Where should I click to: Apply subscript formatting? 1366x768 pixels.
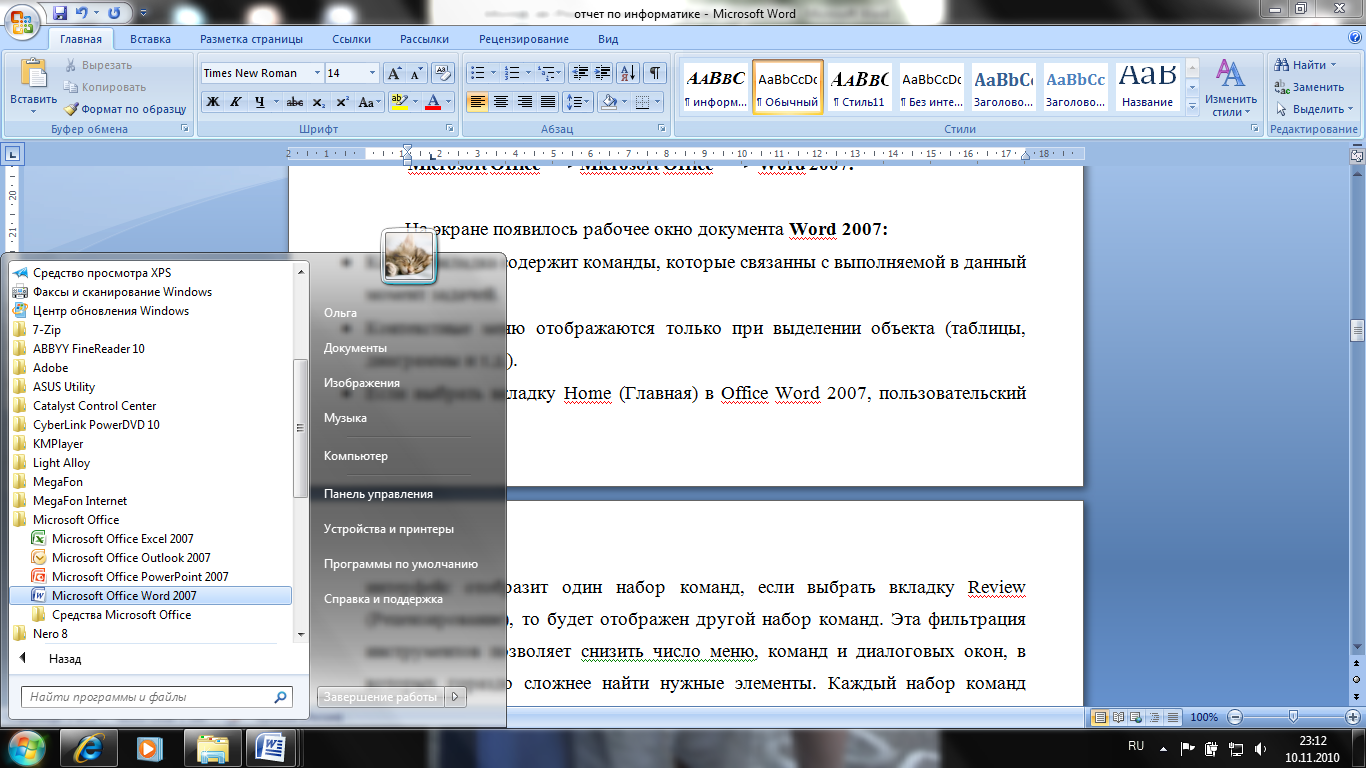pyautogui.click(x=318, y=102)
